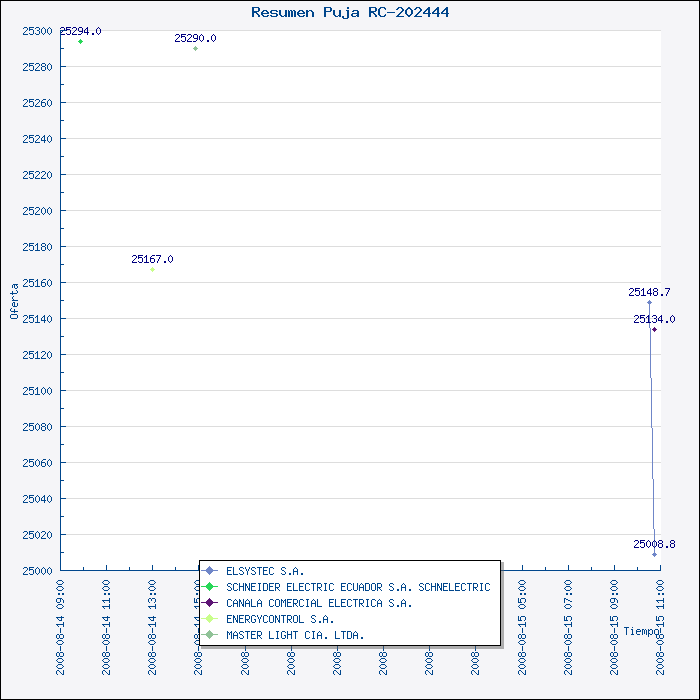Click the ENERGYCONTROL S.A. legend marker
Viewport: 700px width, 700px height.
pyautogui.click(x=210, y=619)
